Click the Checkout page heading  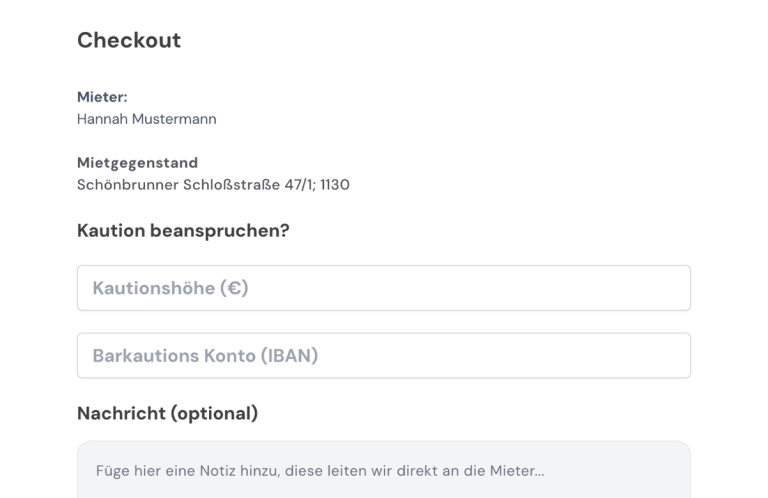click(129, 40)
